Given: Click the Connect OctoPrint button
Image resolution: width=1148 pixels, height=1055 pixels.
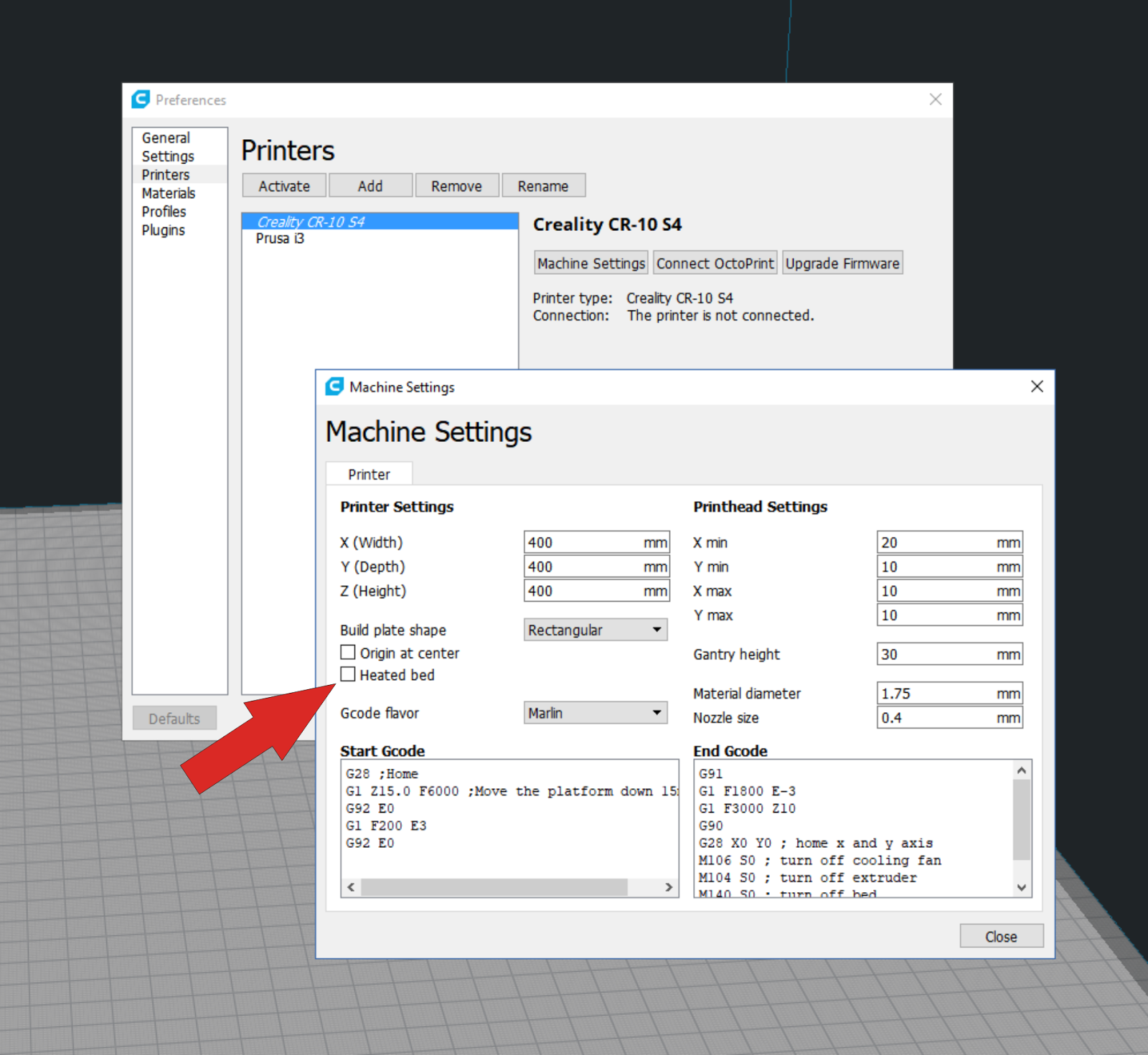Looking at the screenshot, I should click(x=715, y=263).
